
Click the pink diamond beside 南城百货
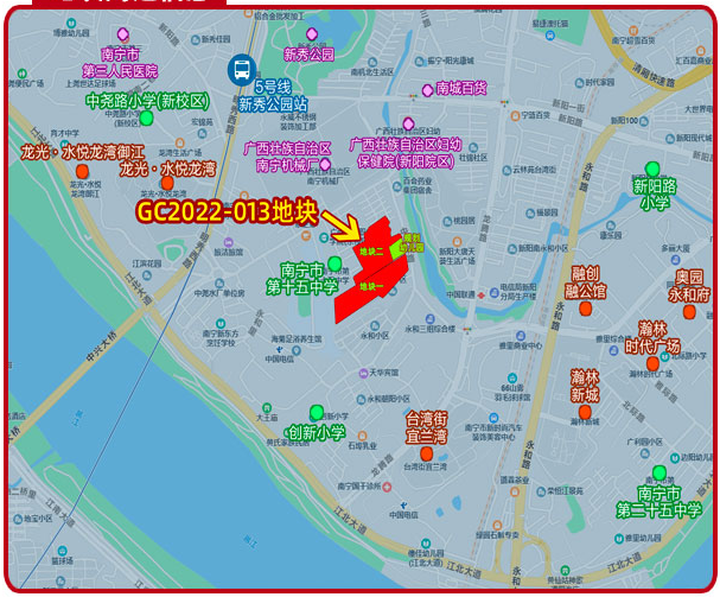click(x=427, y=88)
